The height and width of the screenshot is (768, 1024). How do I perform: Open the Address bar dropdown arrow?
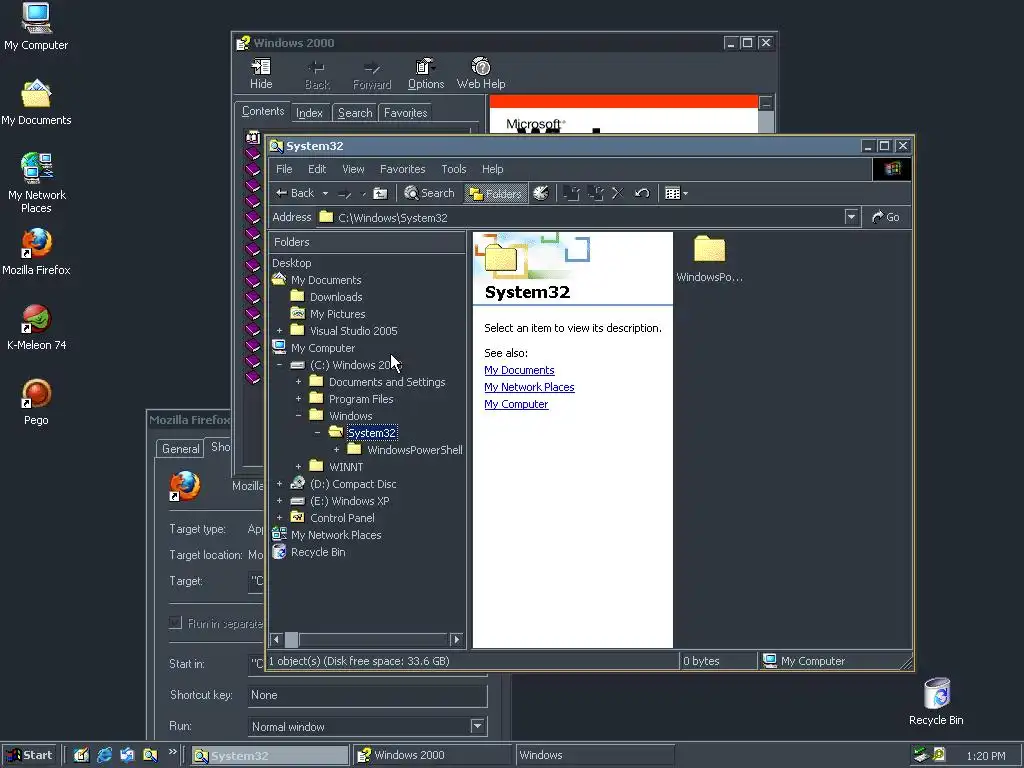(x=851, y=217)
